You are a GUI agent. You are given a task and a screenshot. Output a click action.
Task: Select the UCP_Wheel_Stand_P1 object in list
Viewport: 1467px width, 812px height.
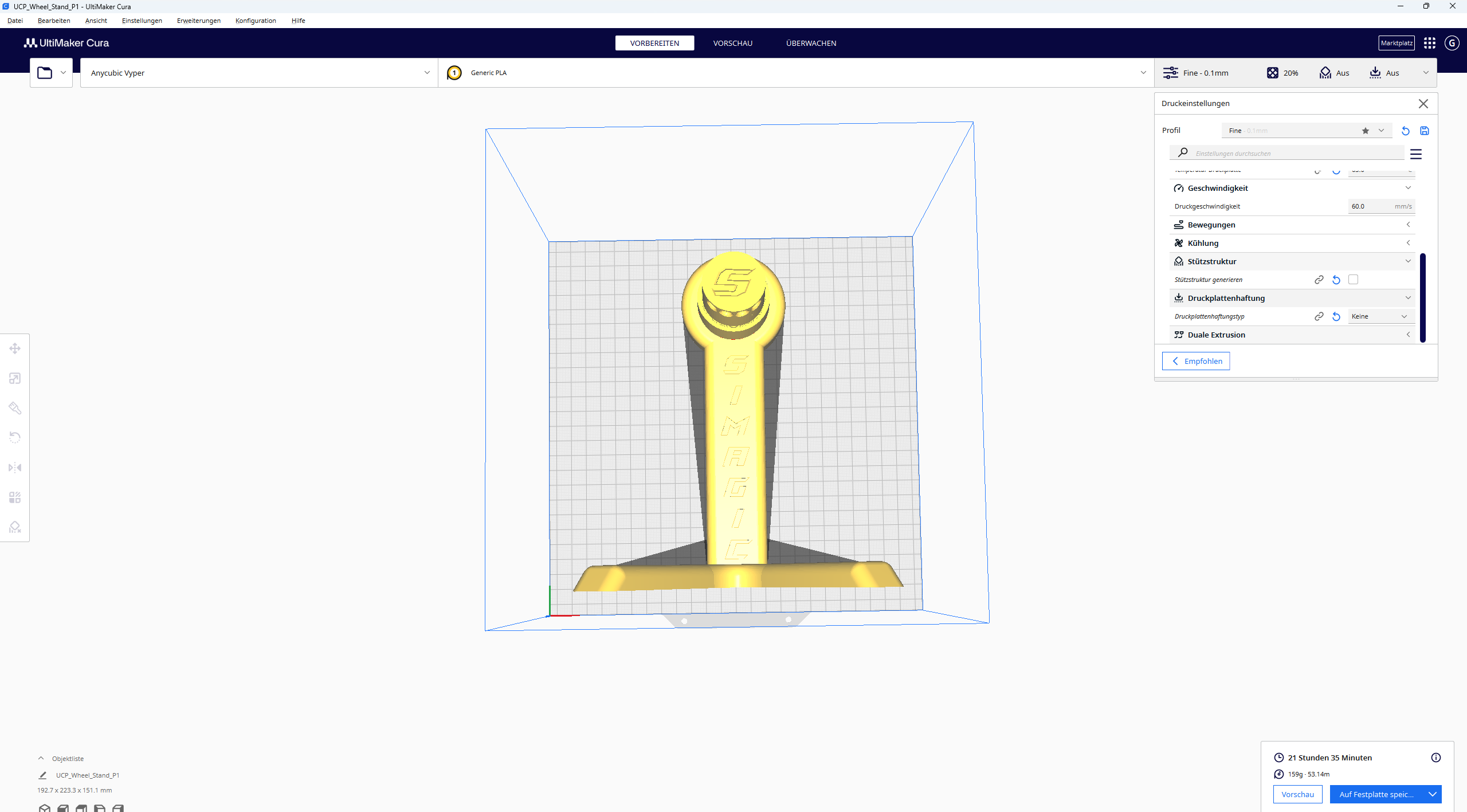(x=87, y=775)
